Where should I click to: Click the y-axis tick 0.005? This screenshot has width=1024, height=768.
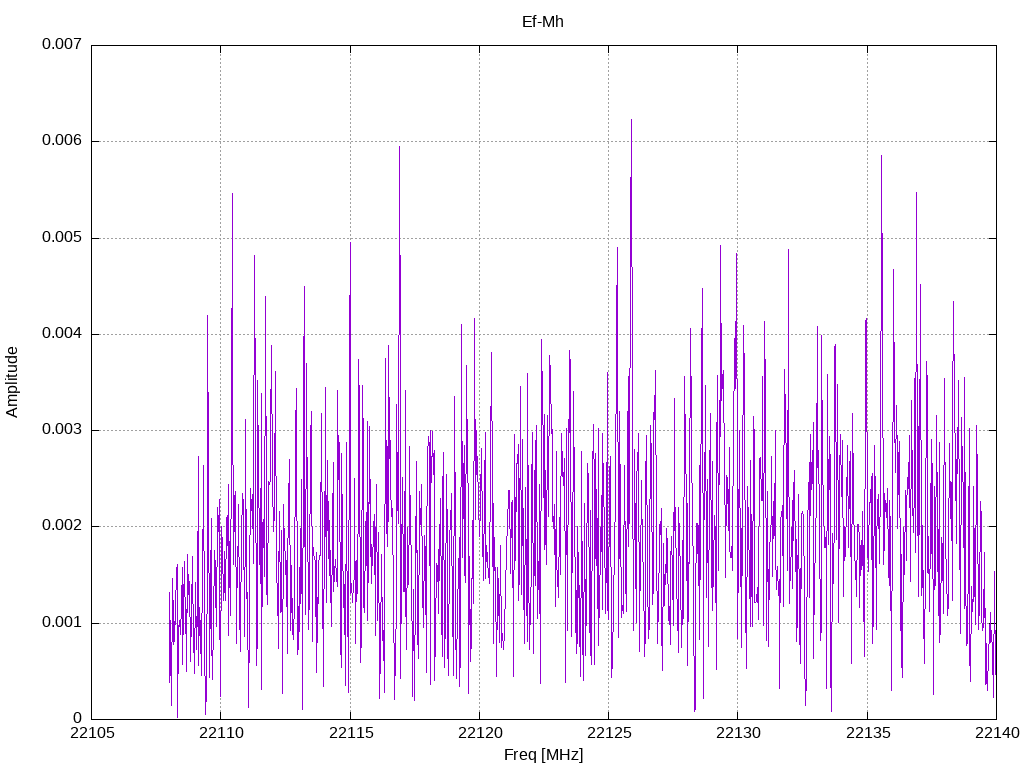pyautogui.click(x=62, y=237)
